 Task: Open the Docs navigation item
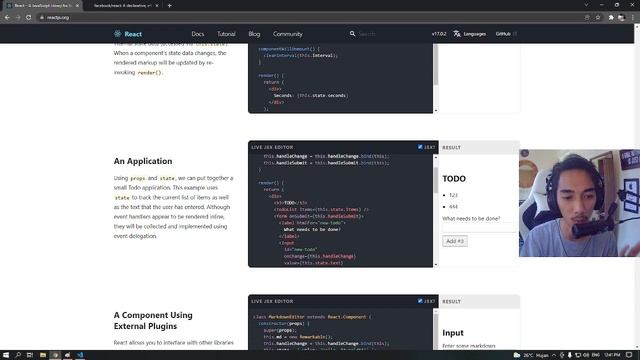198,34
